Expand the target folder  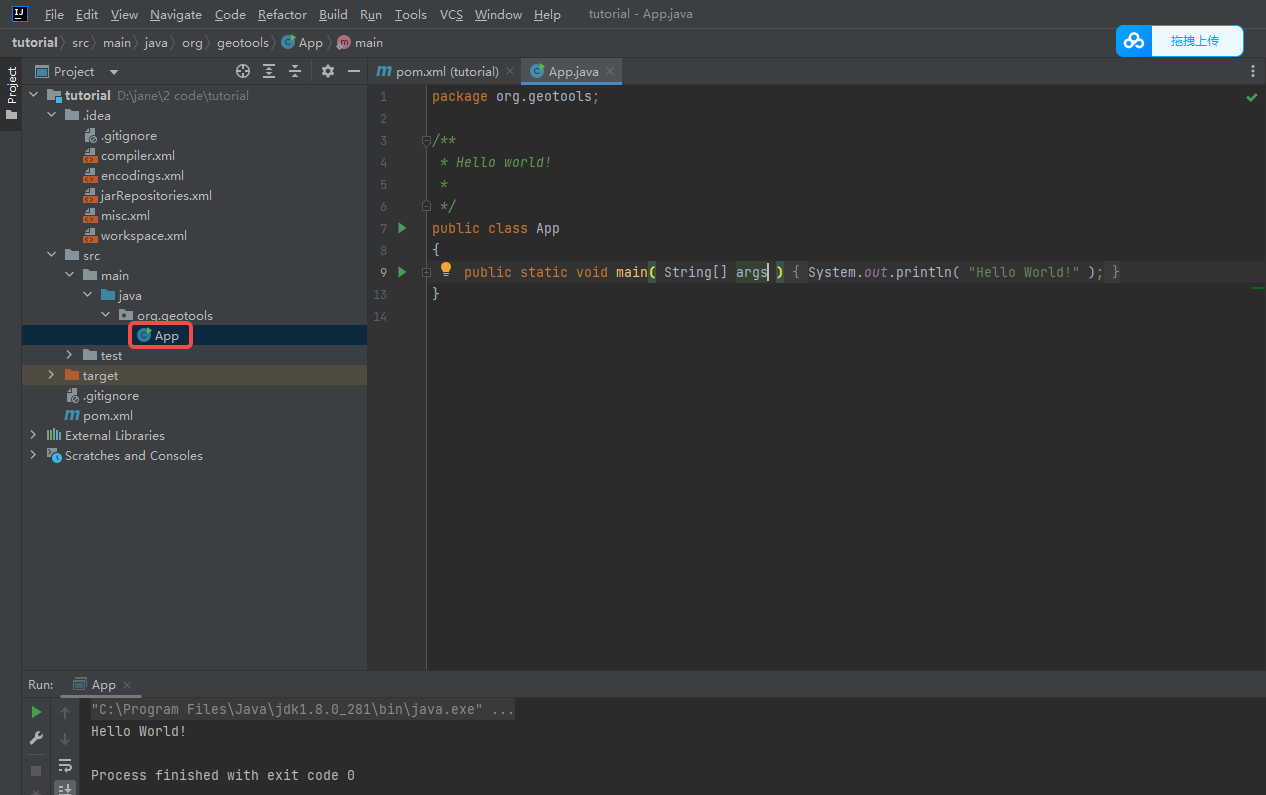52,375
